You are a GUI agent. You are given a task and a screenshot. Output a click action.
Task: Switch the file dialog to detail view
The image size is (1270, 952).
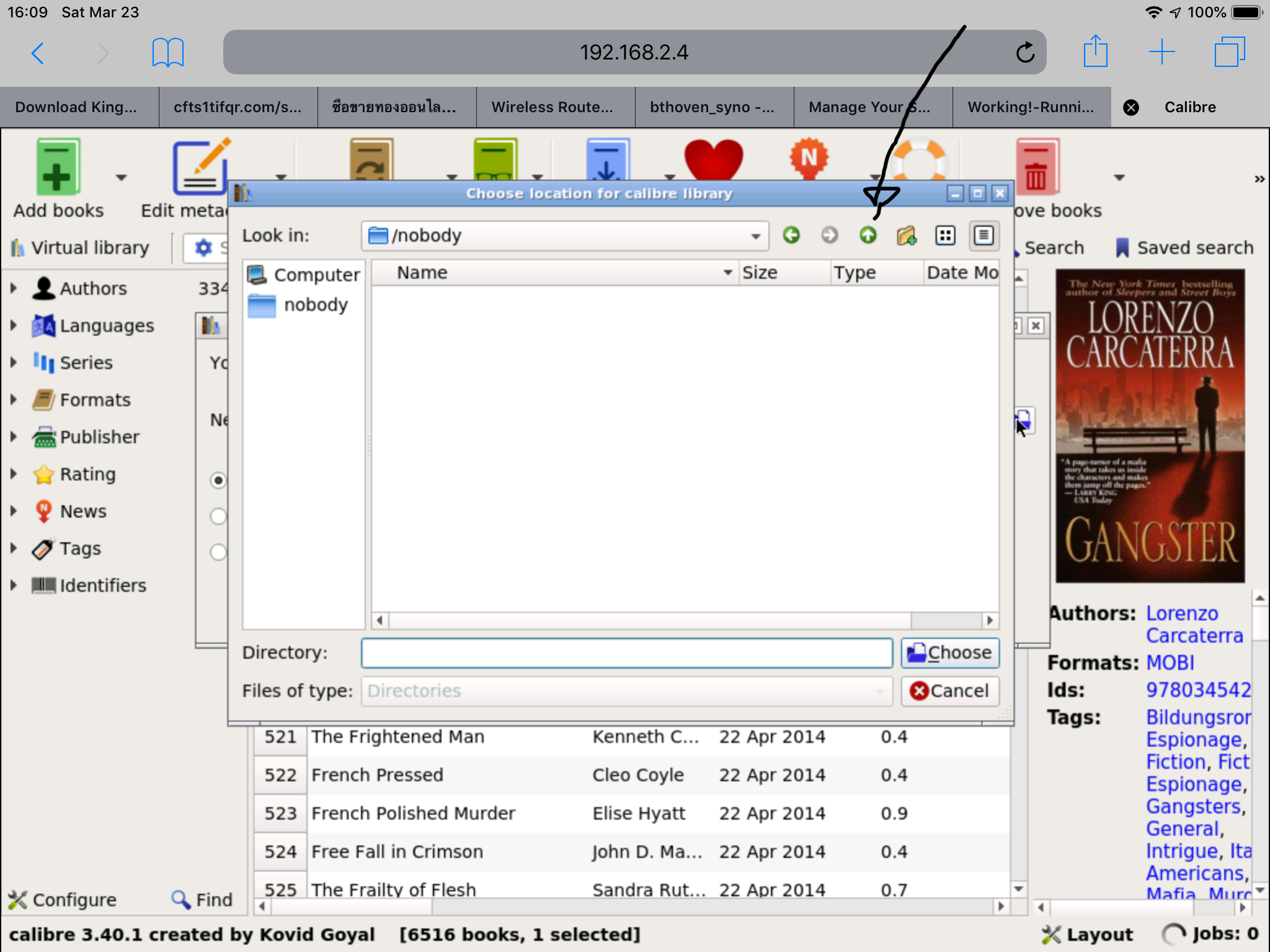984,236
